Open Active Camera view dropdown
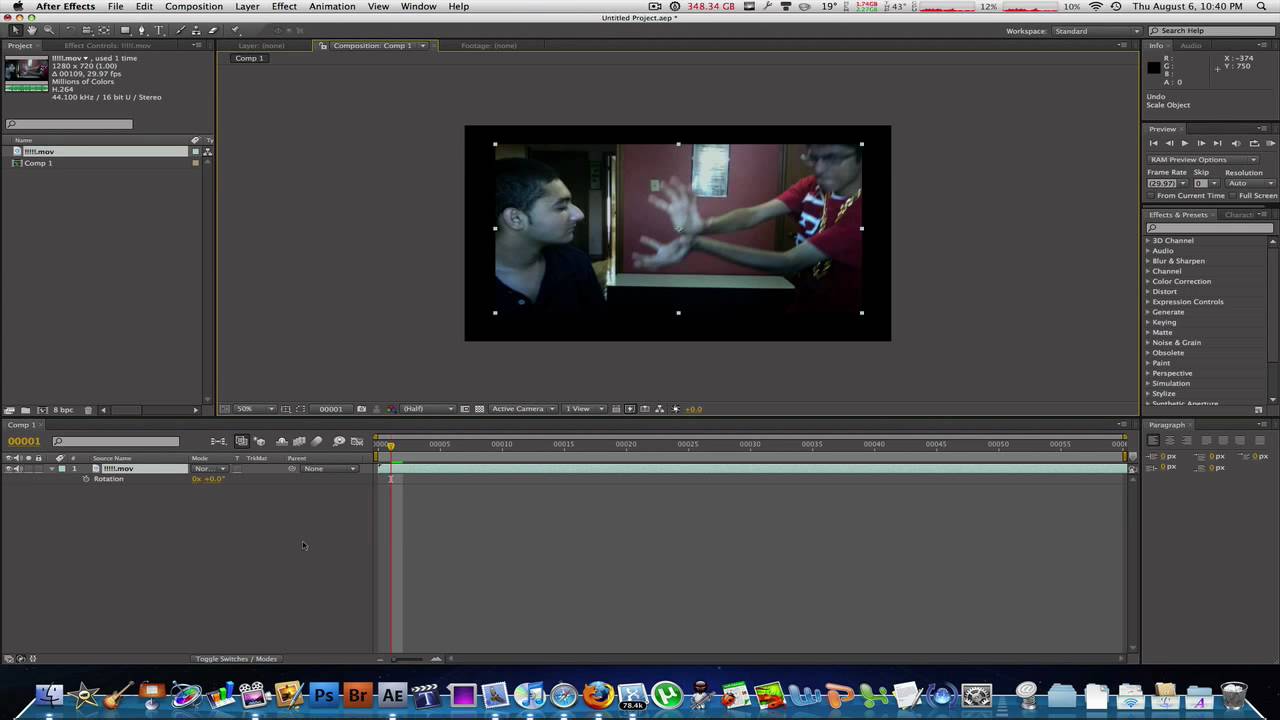The height and width of the screenshot is (720, 1280). (523, 409)
